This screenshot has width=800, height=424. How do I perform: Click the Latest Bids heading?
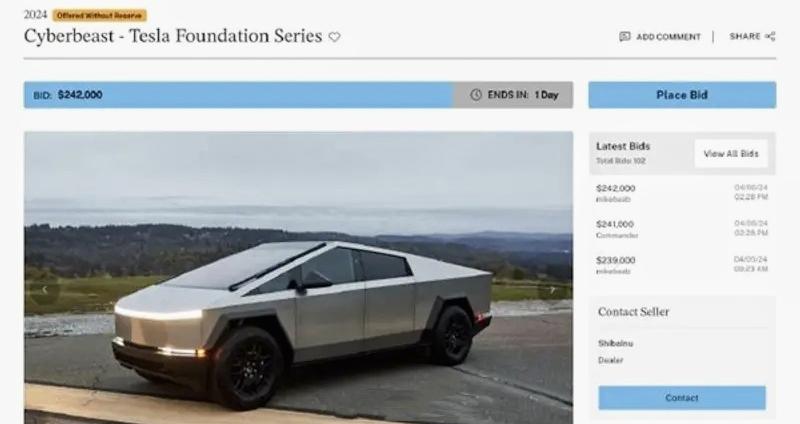pyautogui.click(x=623, y=146)
